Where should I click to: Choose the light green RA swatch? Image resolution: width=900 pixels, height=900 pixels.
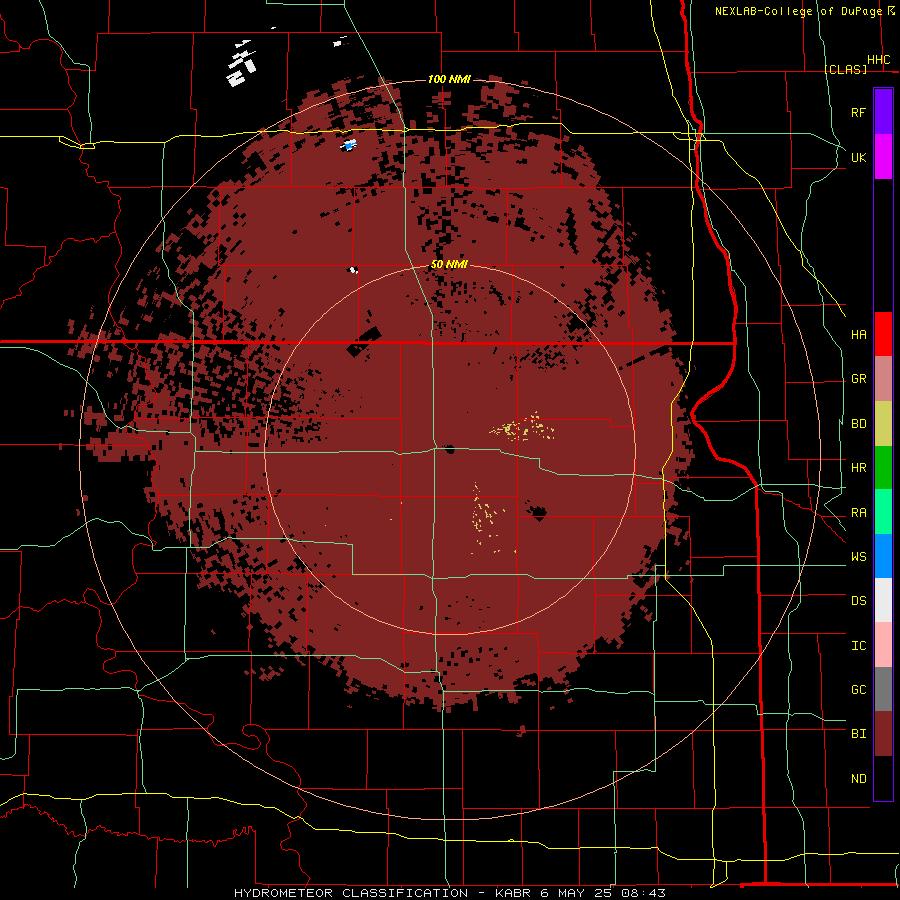883,512
